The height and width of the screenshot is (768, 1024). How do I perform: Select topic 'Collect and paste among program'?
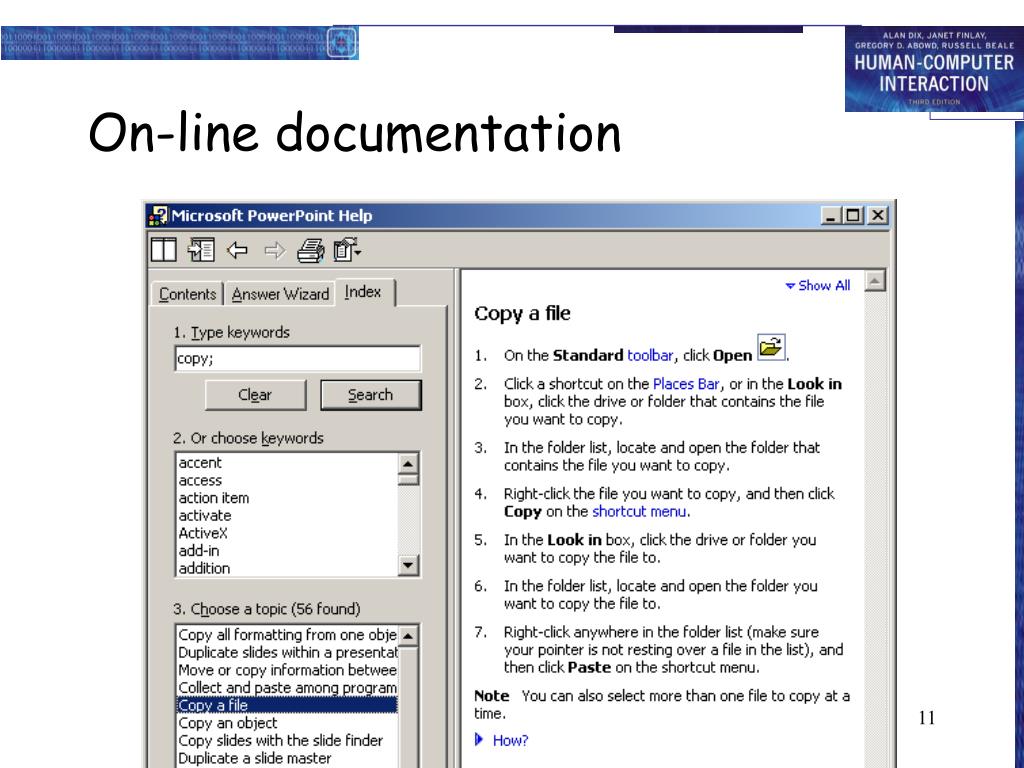287,688
